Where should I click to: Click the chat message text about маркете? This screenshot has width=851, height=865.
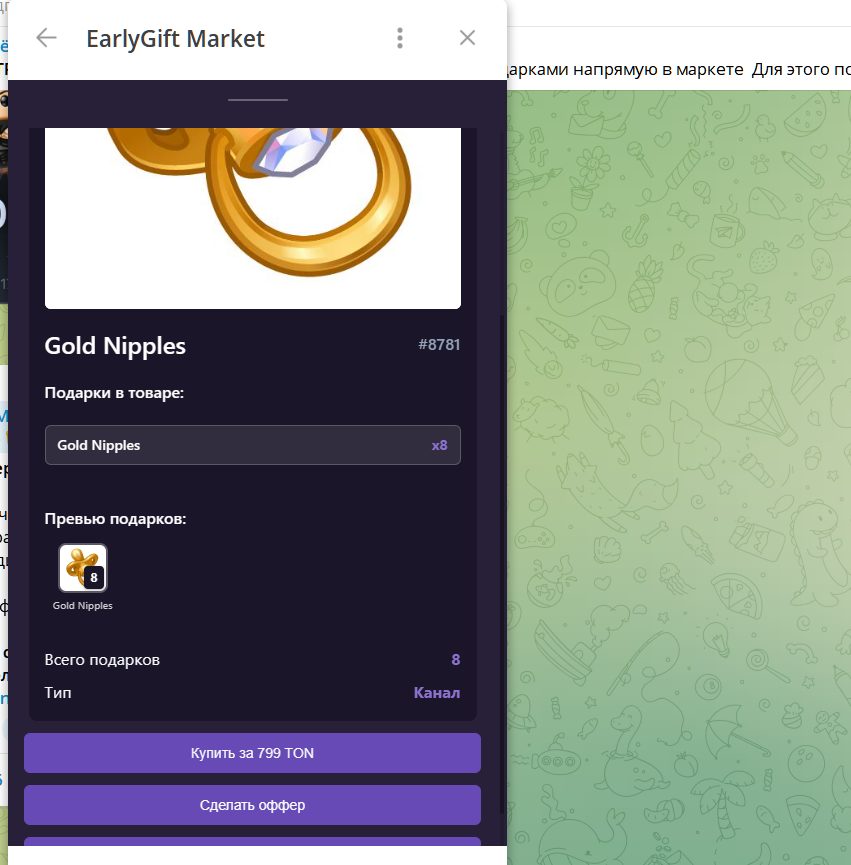[679, 70]
